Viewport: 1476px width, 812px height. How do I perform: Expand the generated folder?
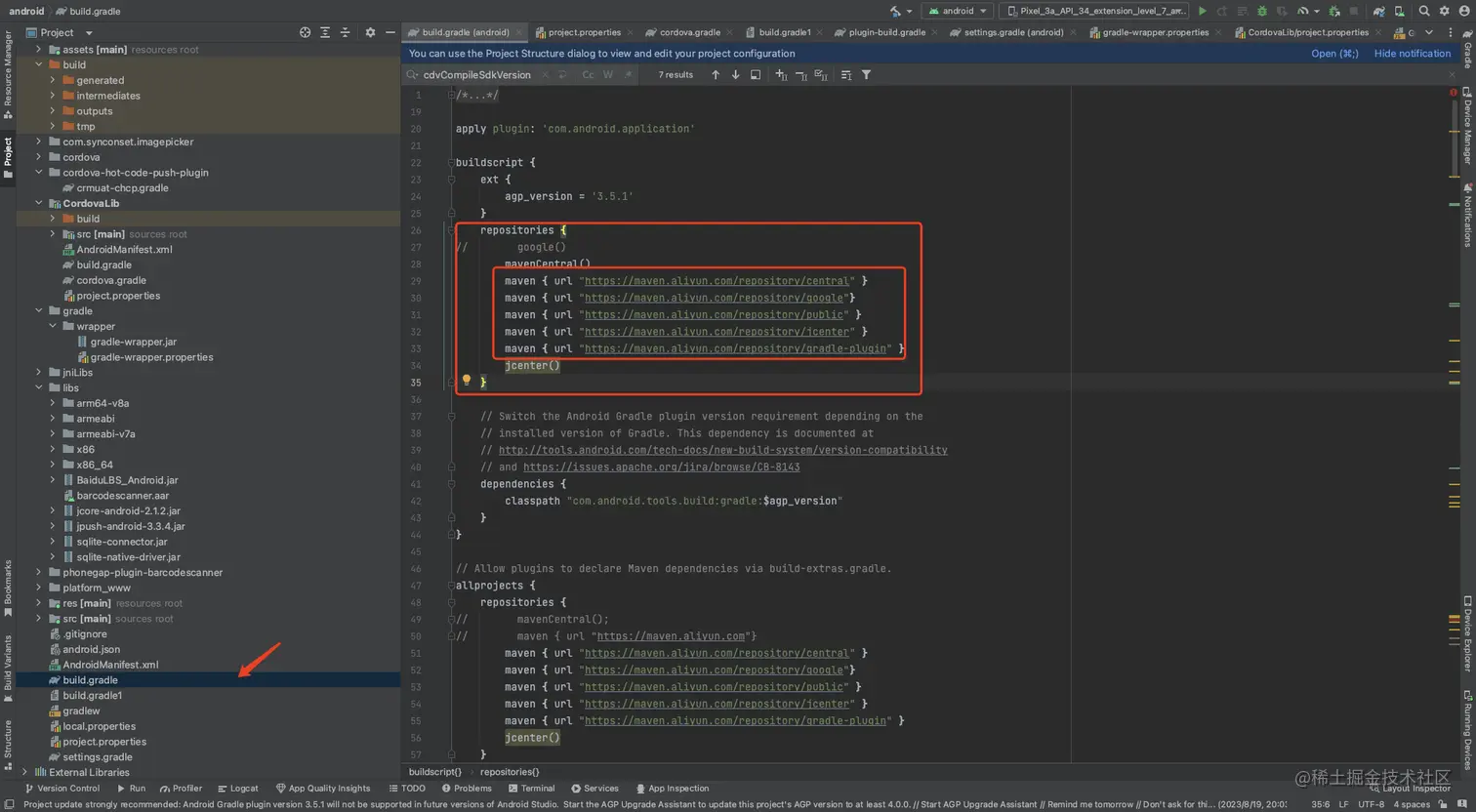pyautogui.click(x=53, y=80)
